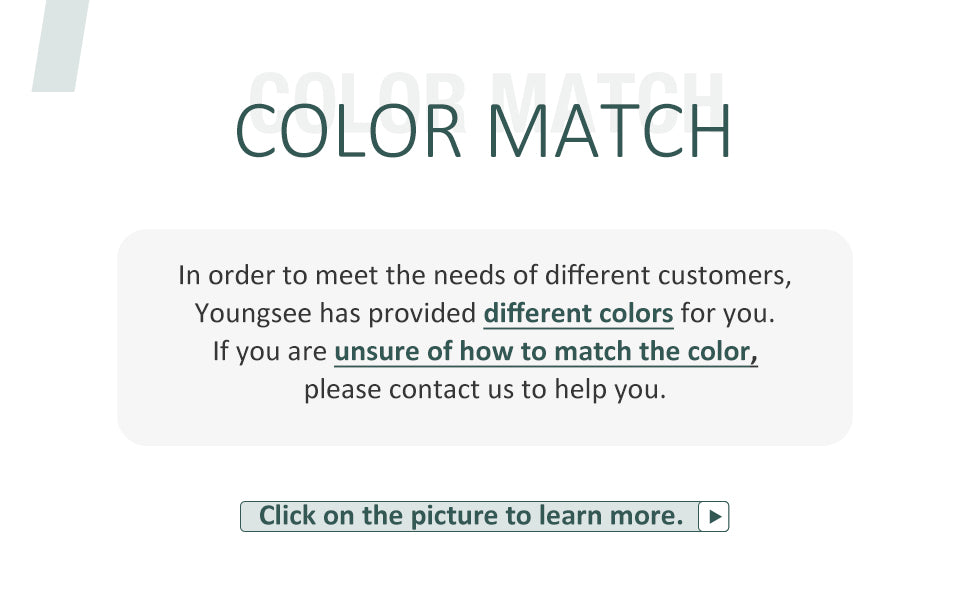Click the word "Youngsee" in the paragraph
The width and height of the screenshot is (970, 600).
coord(253,314)
